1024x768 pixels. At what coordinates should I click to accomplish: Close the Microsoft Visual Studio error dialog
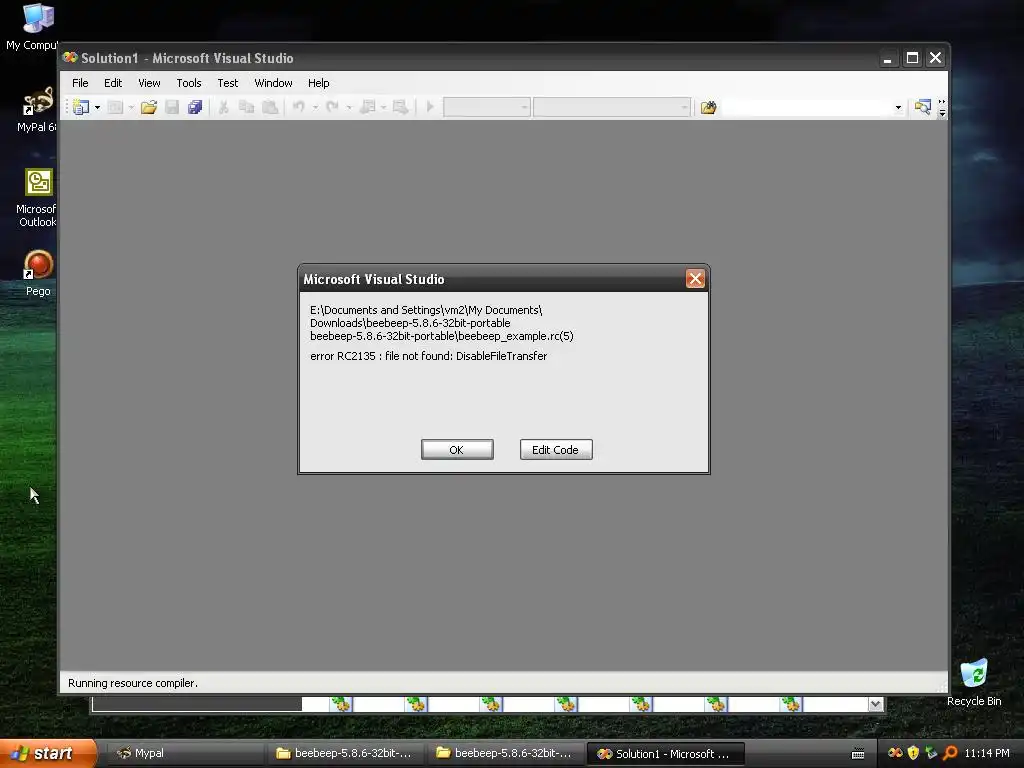click(695, 279)
